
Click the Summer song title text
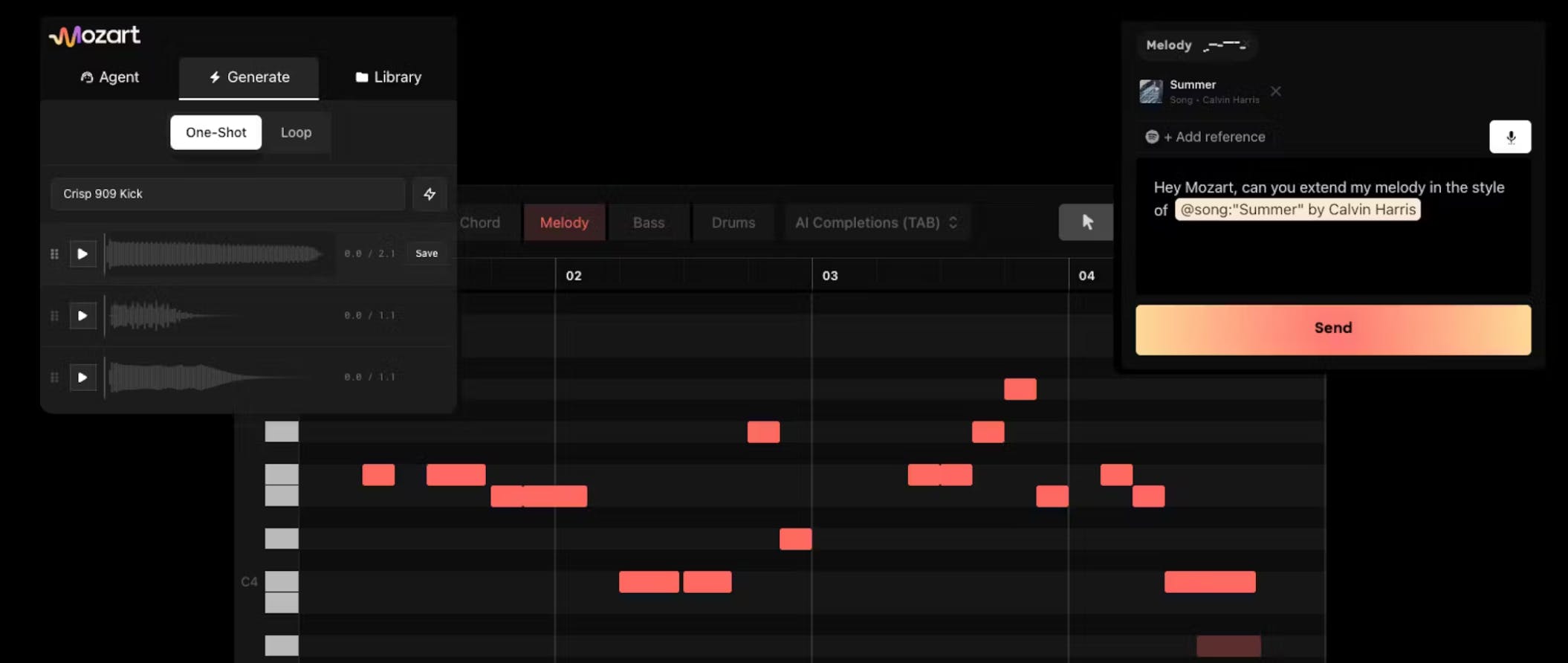coord(1193,85)
